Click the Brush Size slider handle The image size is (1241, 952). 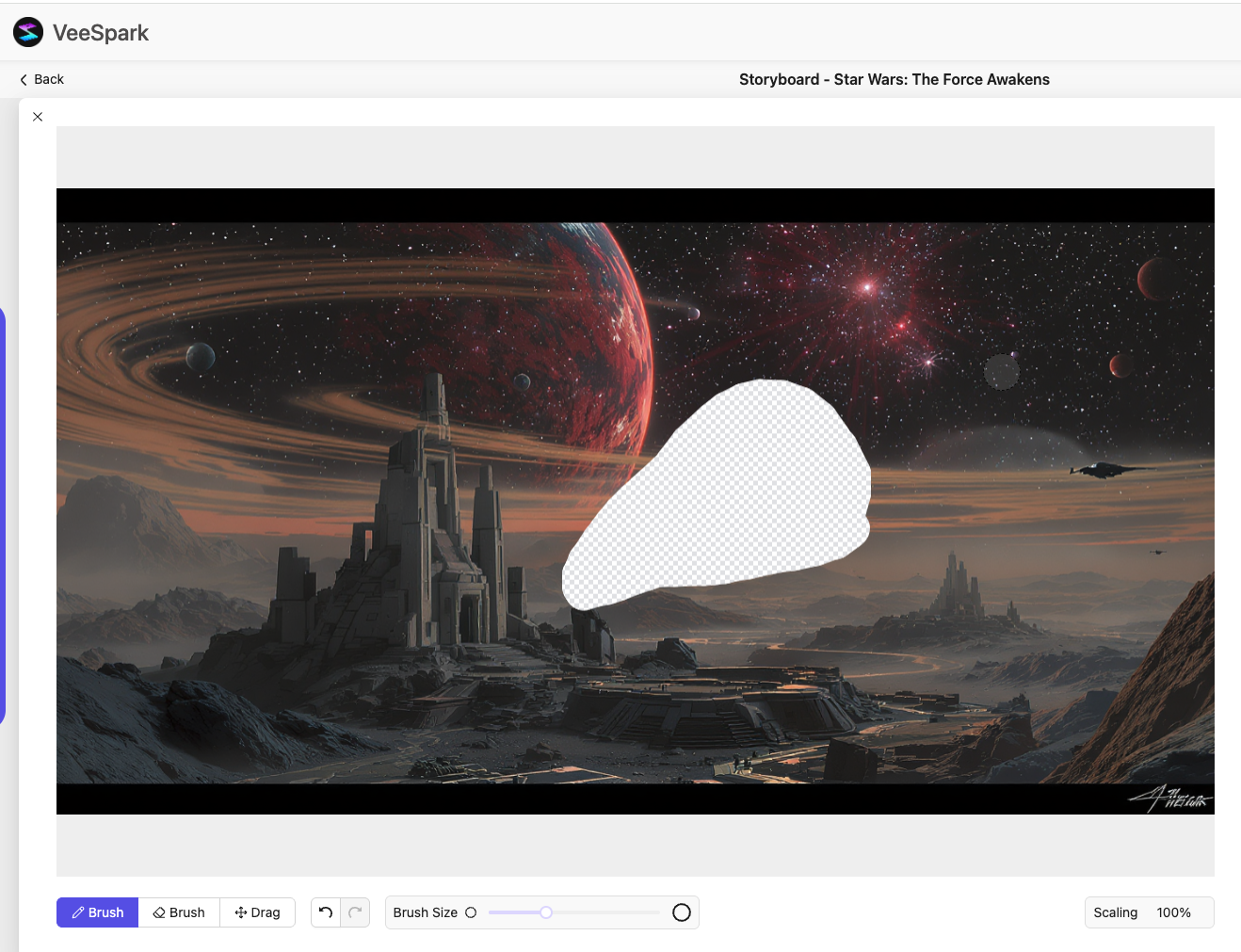tap(546, 912)
